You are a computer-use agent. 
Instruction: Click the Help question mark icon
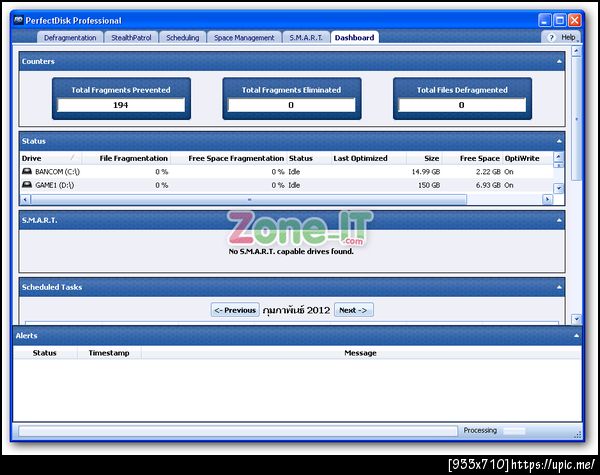coord(551,38)
